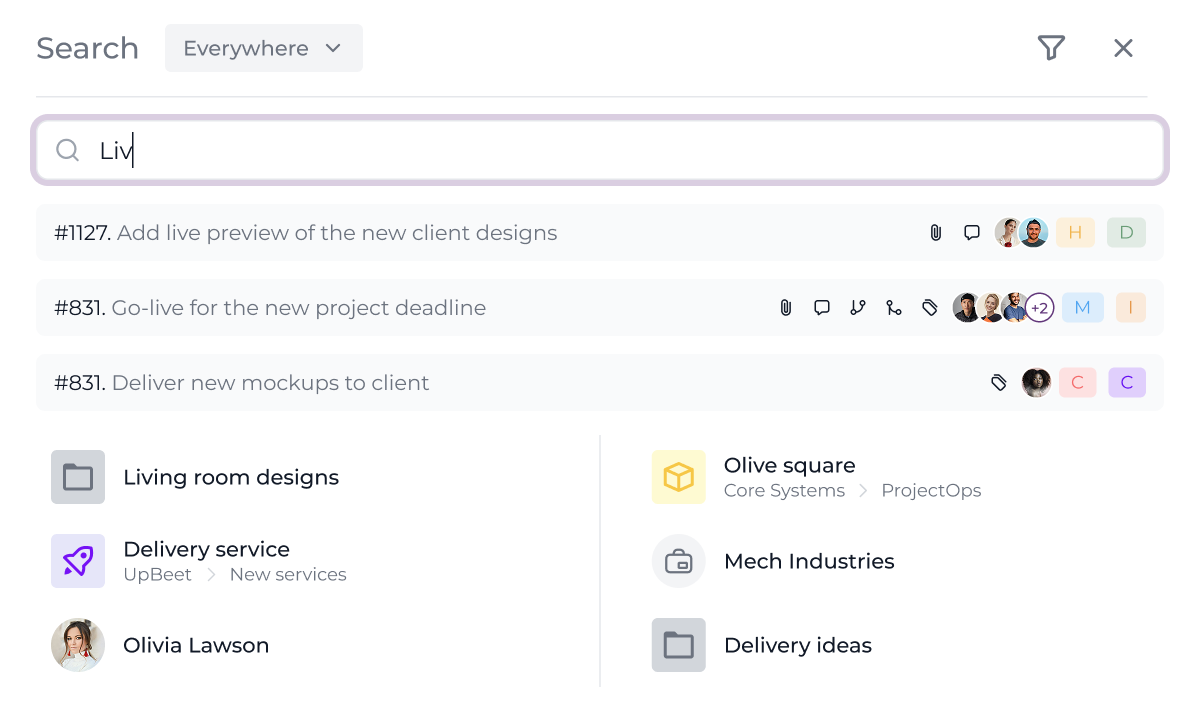Click the attachment paperclip icon on task #1127
The height and width of the screenshot is (714, 1200).
935,233
